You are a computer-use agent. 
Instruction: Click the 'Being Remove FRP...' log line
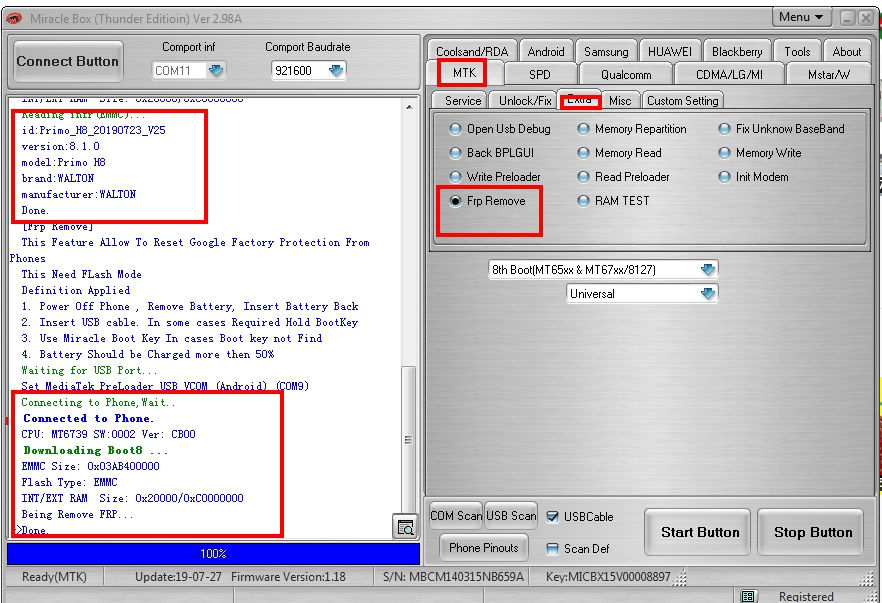click(x=77, y=515)
